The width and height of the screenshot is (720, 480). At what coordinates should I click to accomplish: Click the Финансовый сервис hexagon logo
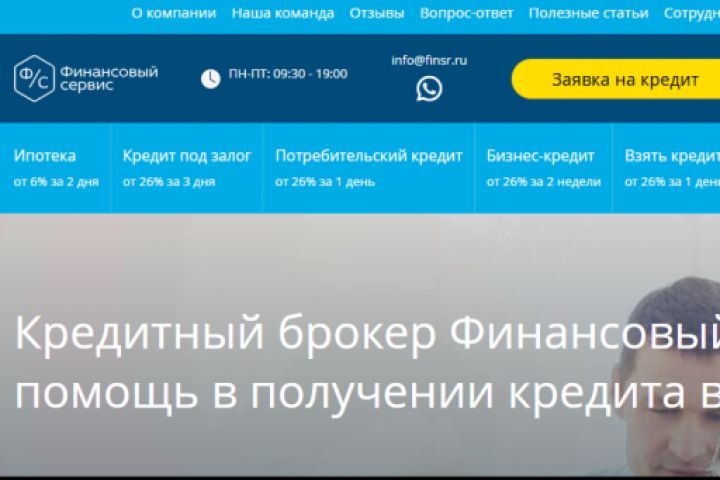(34, 78)
